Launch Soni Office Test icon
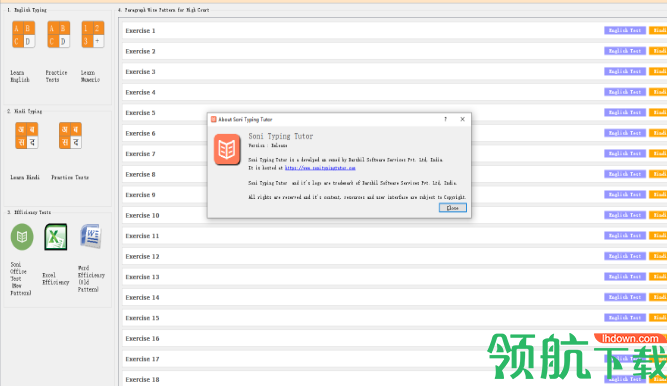 click(22, 237)
